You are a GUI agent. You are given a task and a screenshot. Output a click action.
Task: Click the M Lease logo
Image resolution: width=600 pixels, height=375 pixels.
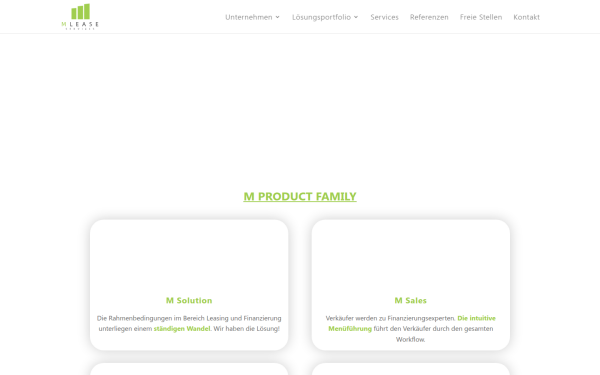point(80,16)
